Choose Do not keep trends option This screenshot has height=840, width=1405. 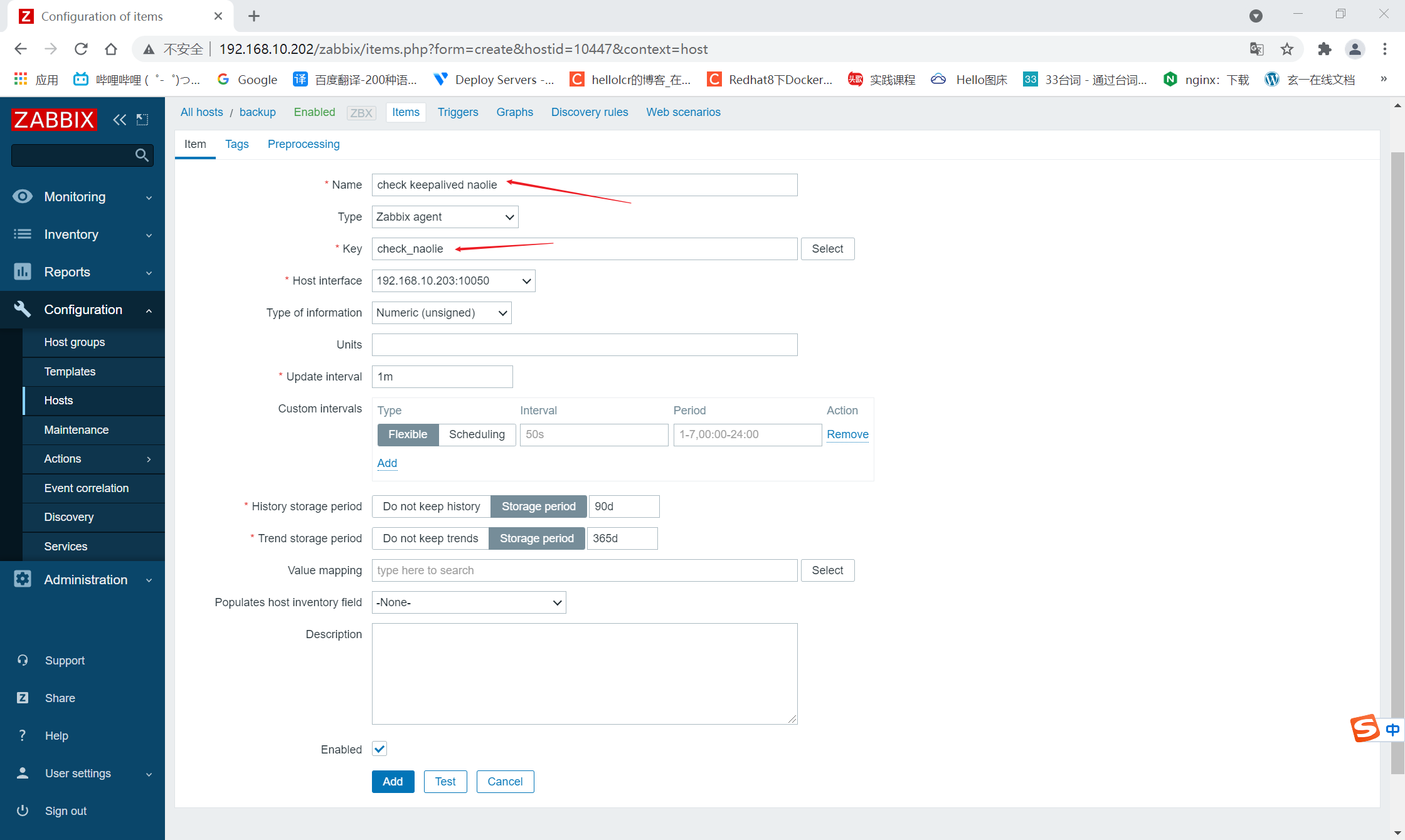(x=430, y=538)
